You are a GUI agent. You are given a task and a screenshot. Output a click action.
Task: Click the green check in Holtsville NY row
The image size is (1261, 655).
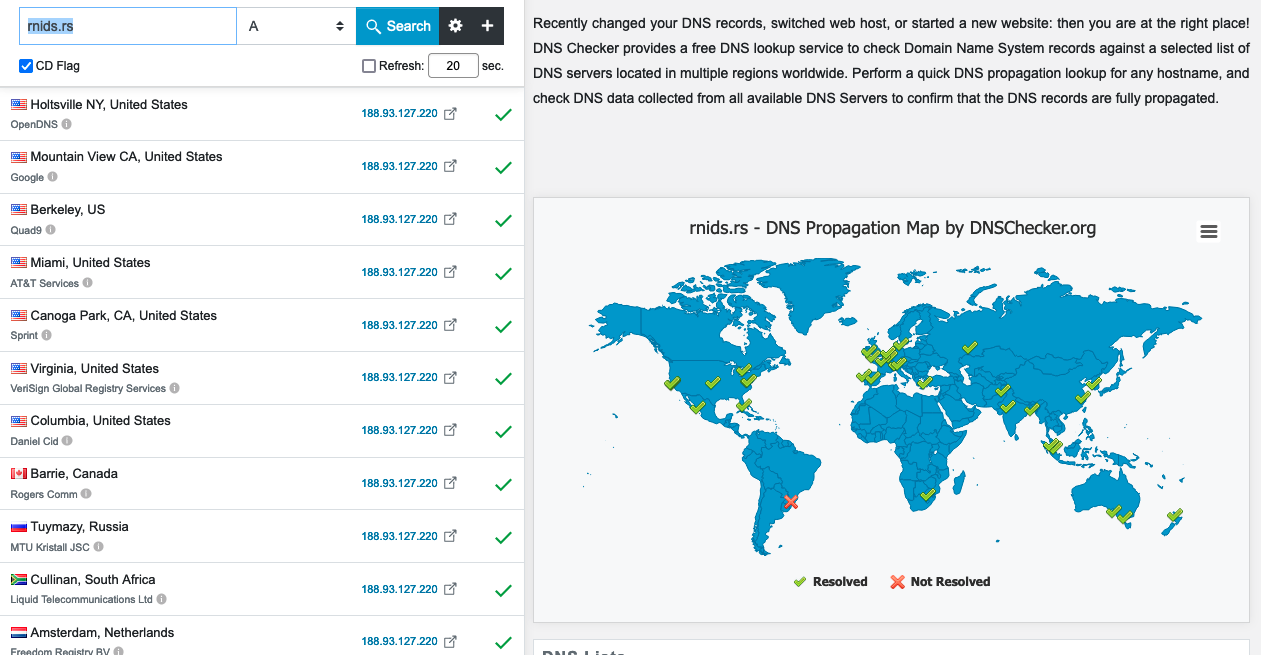coord(503,115)
